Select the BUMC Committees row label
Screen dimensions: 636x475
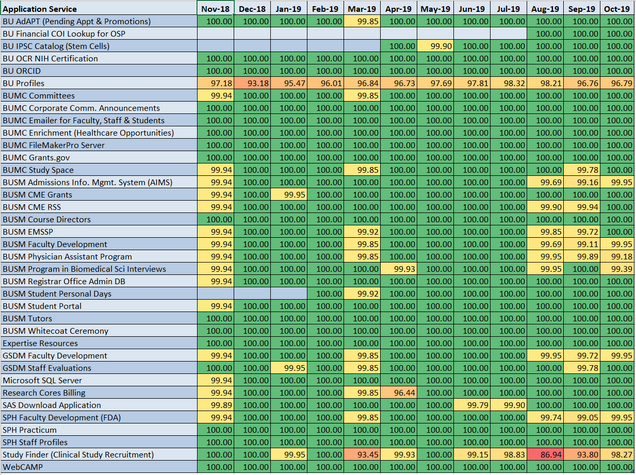click(x=99, y=96)
